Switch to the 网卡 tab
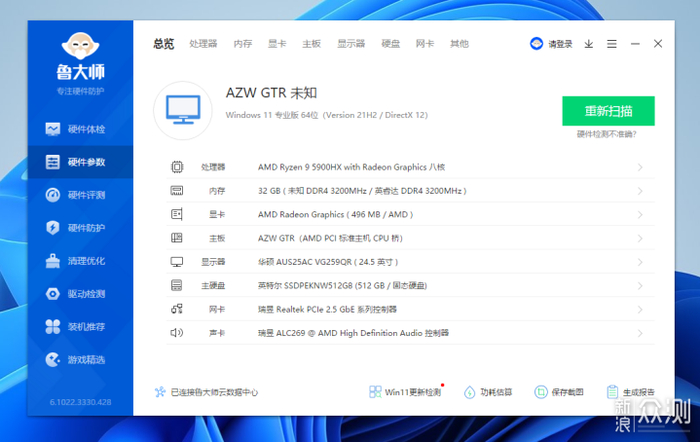 pyautogui.click(x=425, y=44)
